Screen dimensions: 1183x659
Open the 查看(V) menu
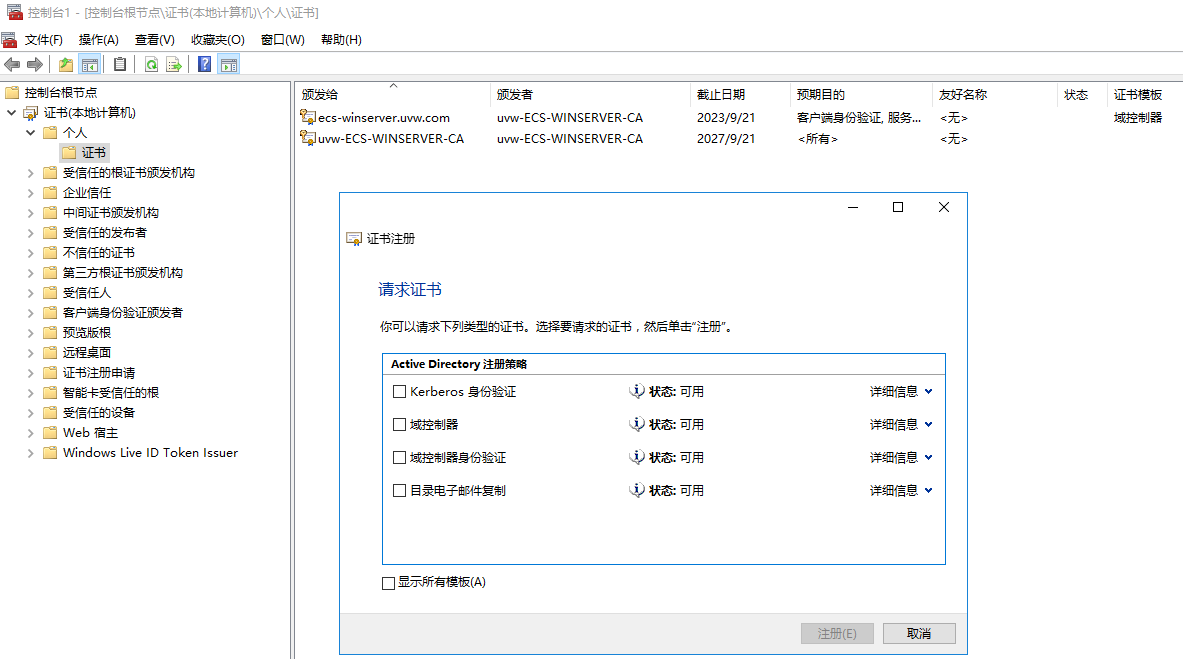155,39
